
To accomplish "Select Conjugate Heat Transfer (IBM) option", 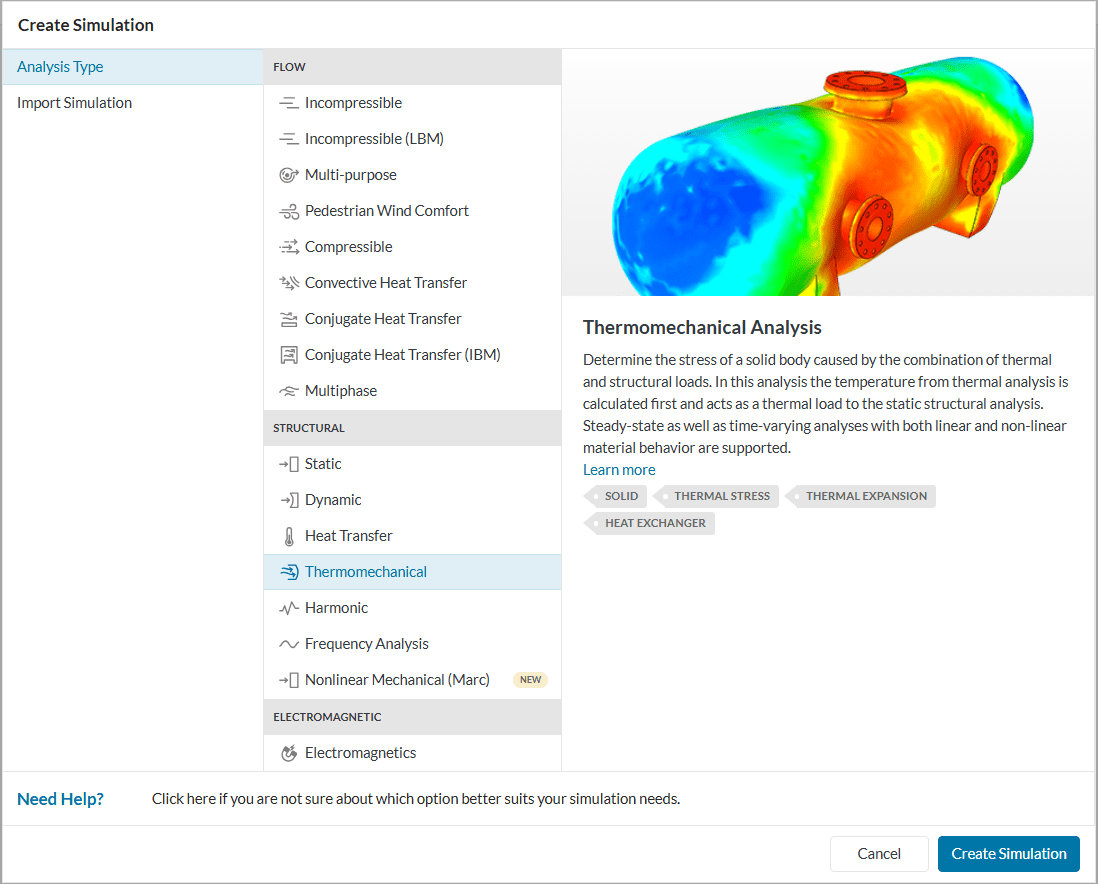I will point(402,355).
